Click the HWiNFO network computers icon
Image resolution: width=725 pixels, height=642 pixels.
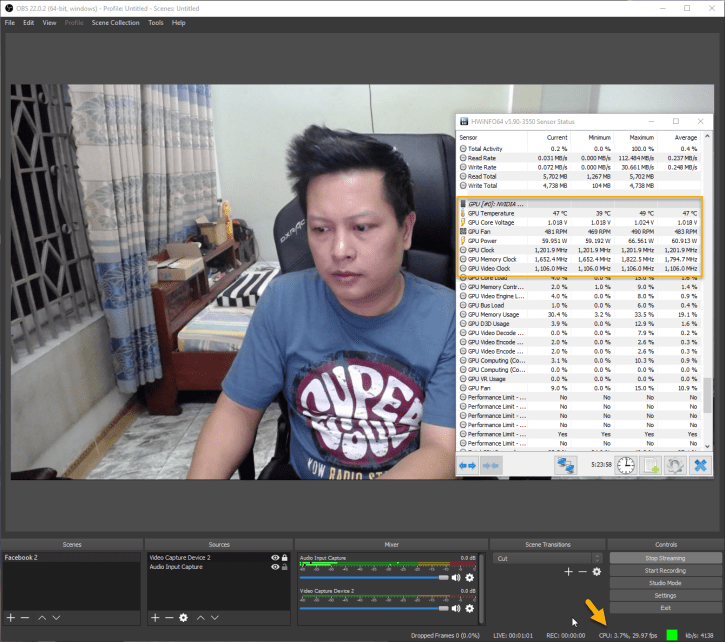coord(566,465)
